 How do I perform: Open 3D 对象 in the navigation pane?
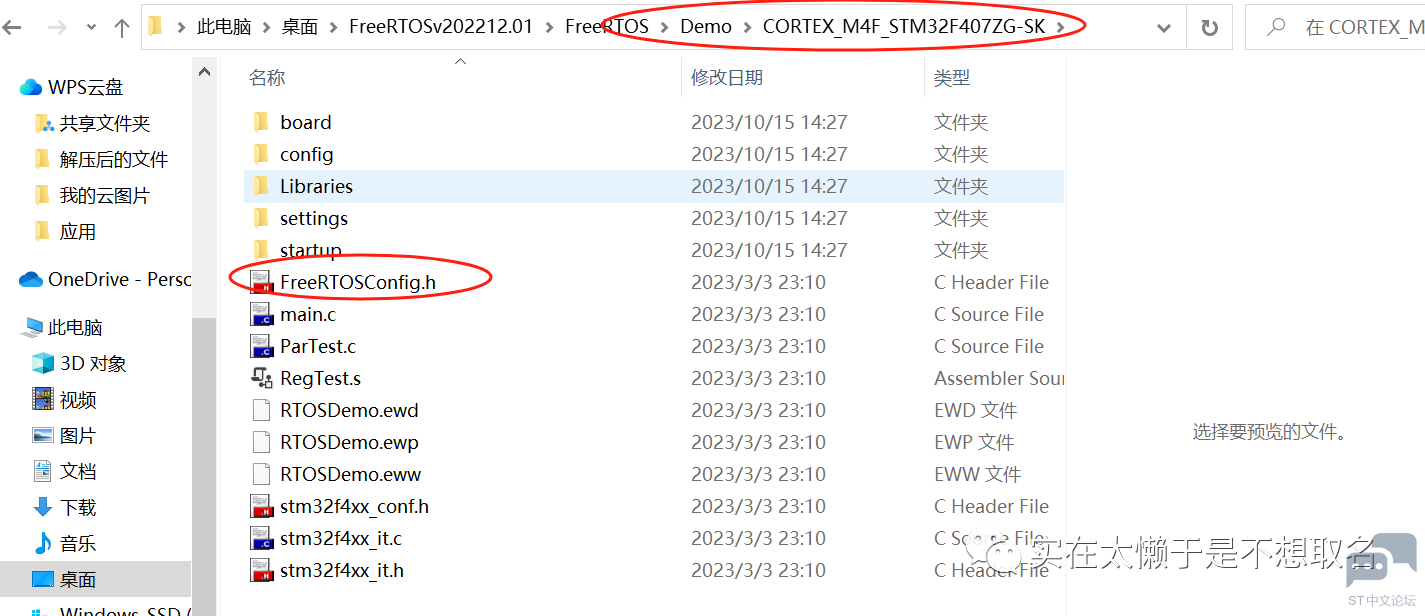click(x=93, y=363)
